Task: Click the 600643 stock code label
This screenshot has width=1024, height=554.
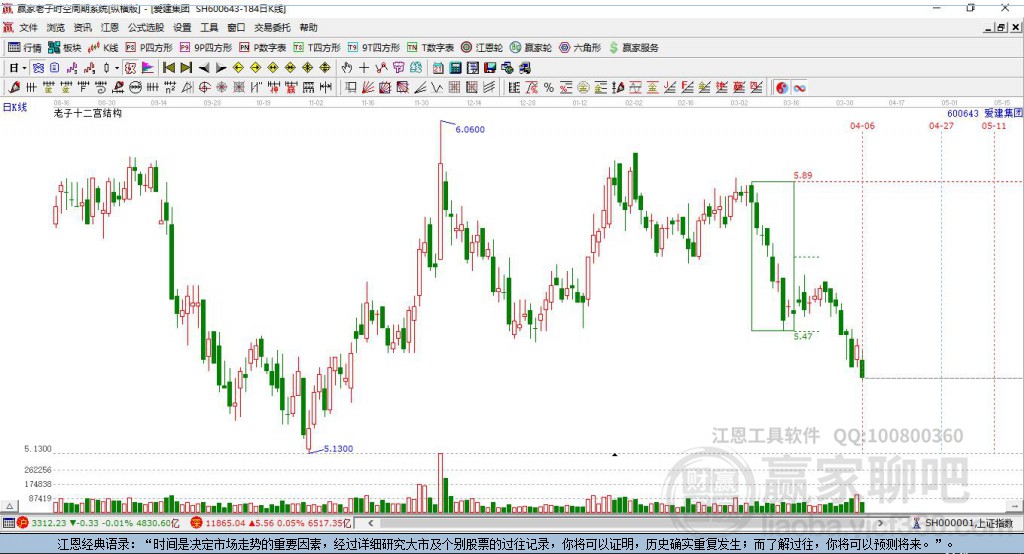Action: (963, 114)
